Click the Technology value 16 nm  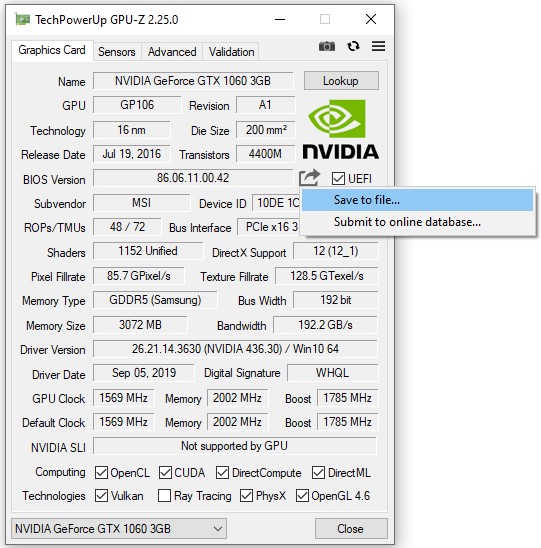(x=132, y=130)
